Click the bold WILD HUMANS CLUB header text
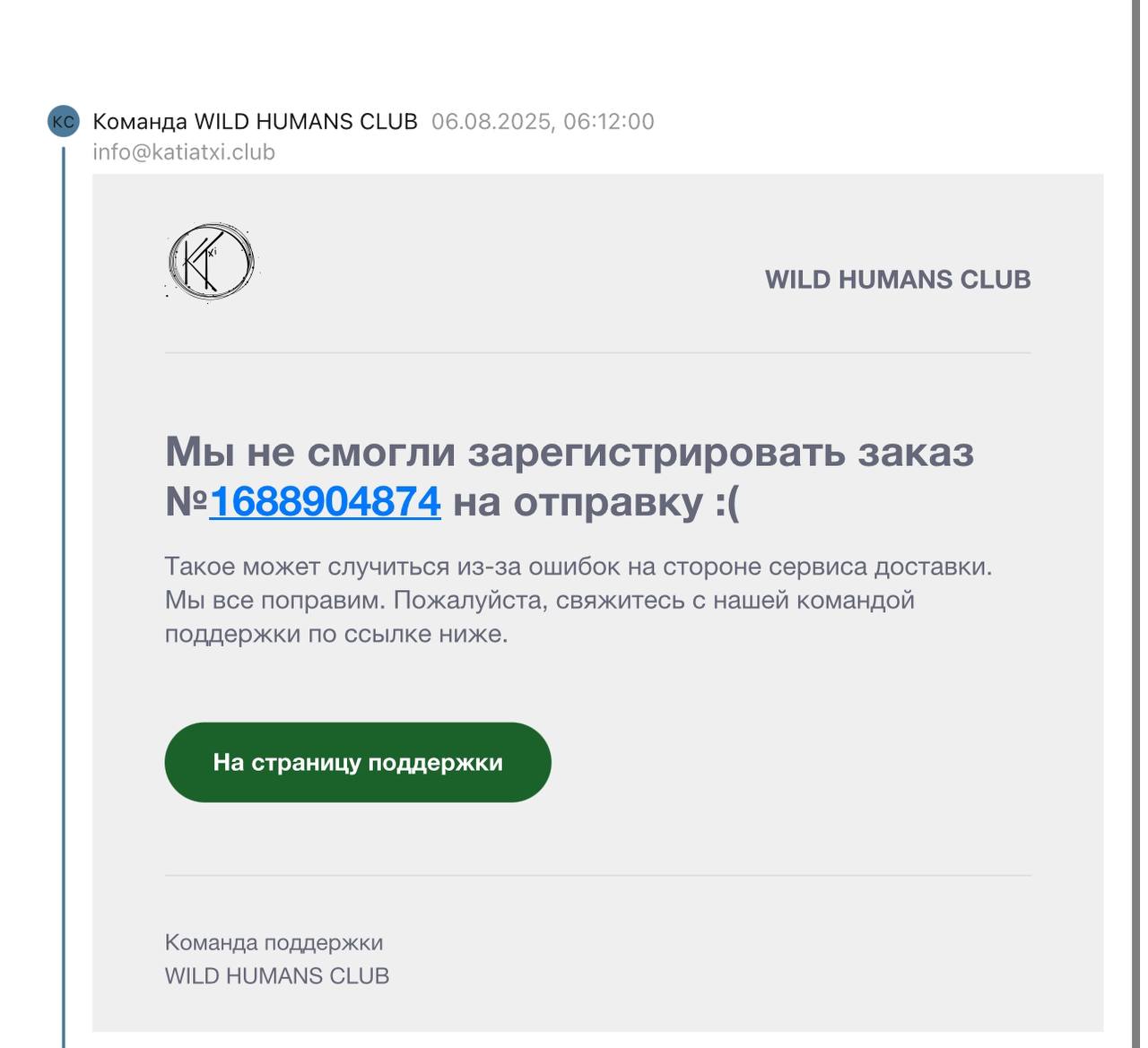 (x=897, y=280)
